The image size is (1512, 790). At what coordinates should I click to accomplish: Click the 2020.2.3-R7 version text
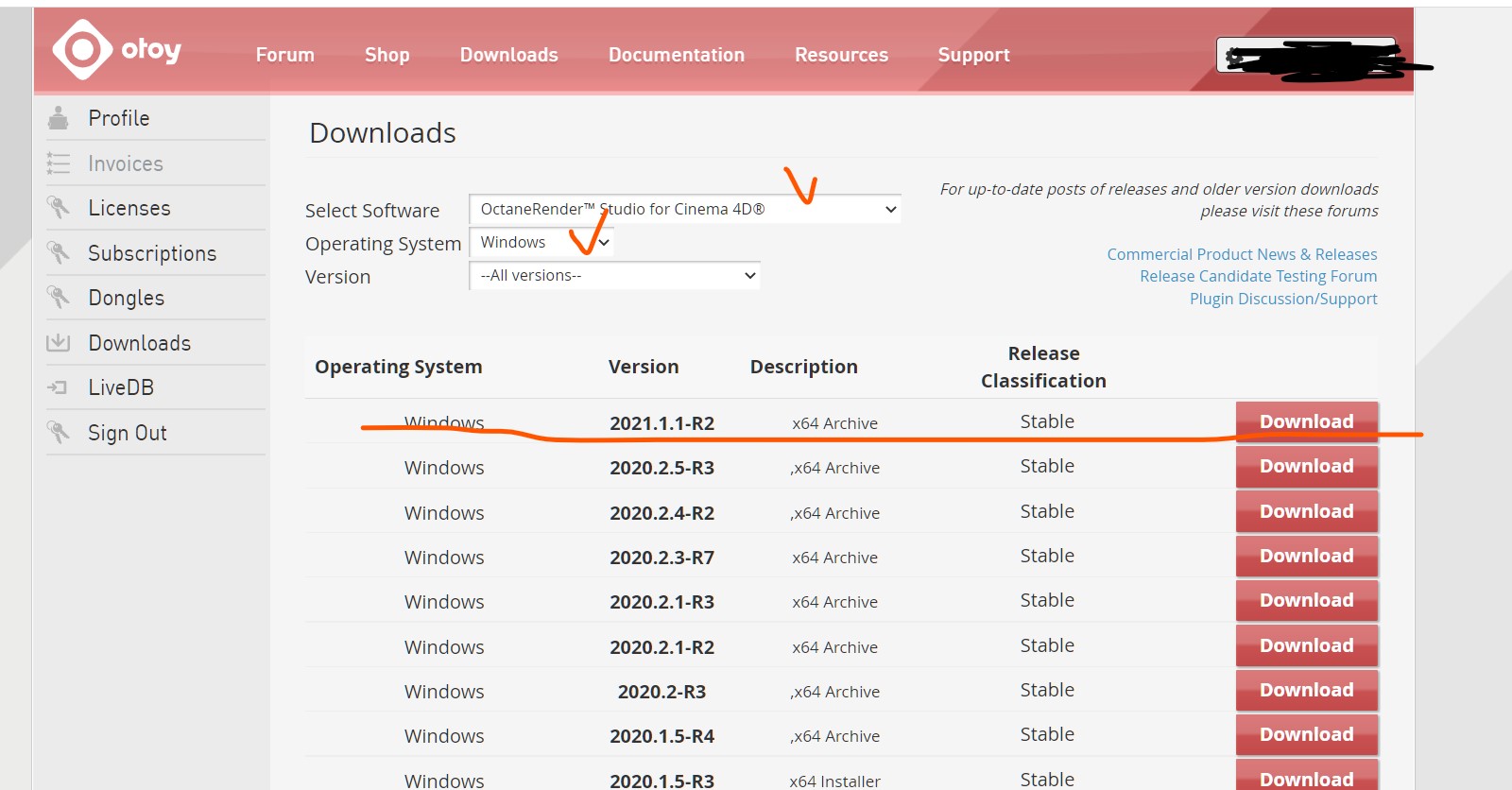[x=661, y=558]
